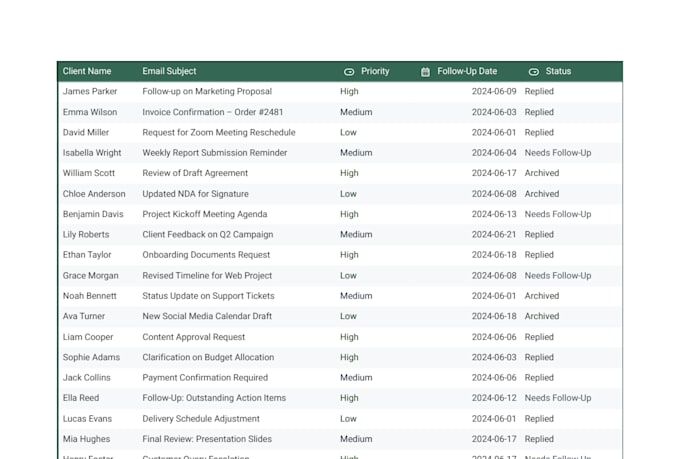
Task: Open Medium priority dropdown for Mia Hughes
Action: pyautogui.click(x=356, y=439)
